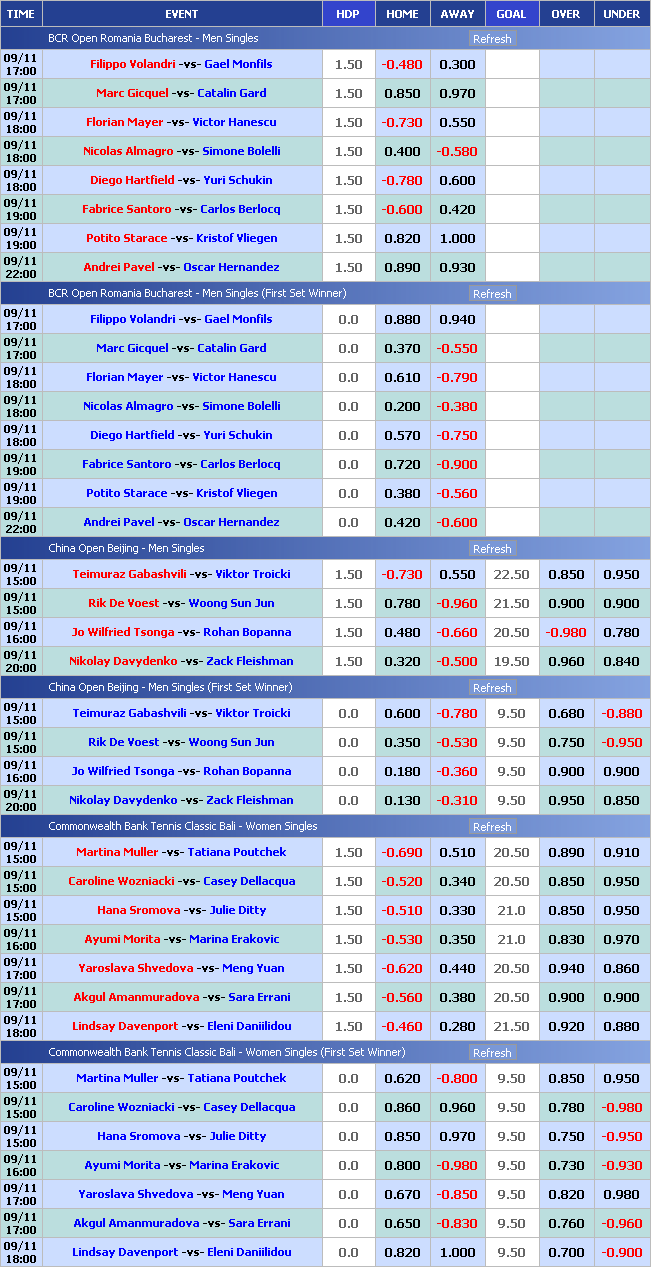Select 0.890 home odds for Pavel vs Hernandez

pos(402,267)
